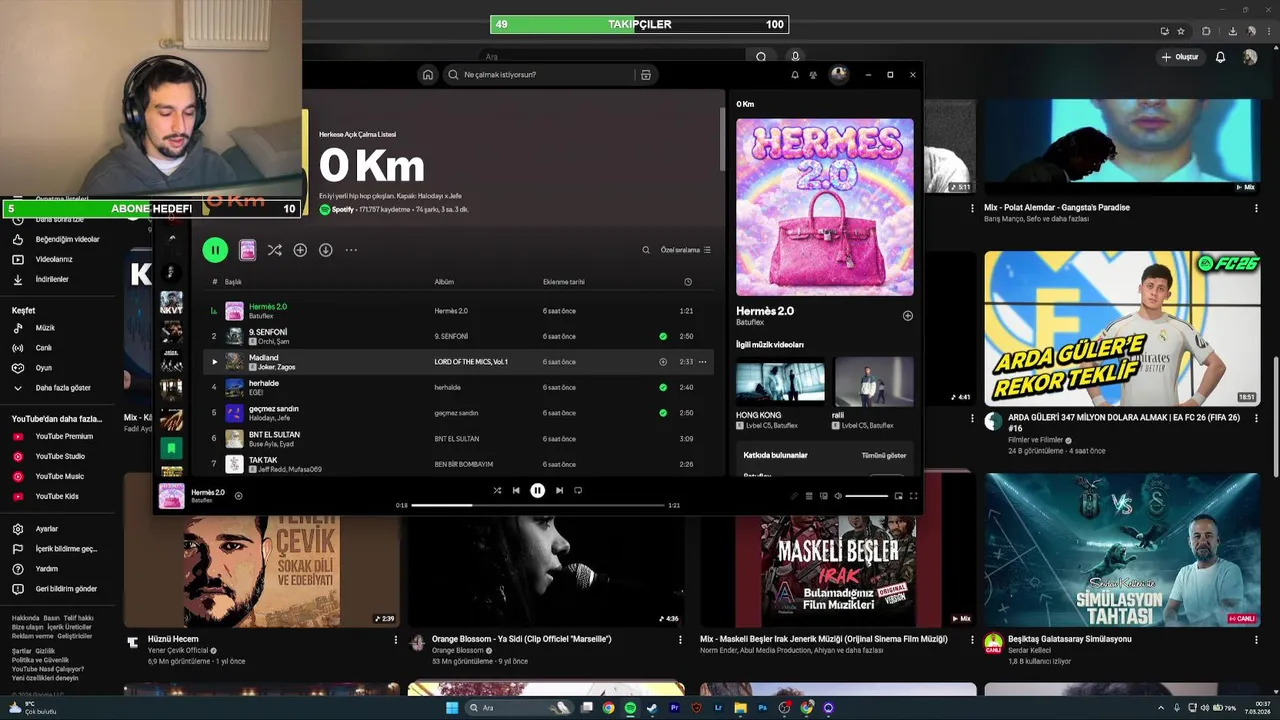Select BNT EL SULTAN track title

[274, 435]
